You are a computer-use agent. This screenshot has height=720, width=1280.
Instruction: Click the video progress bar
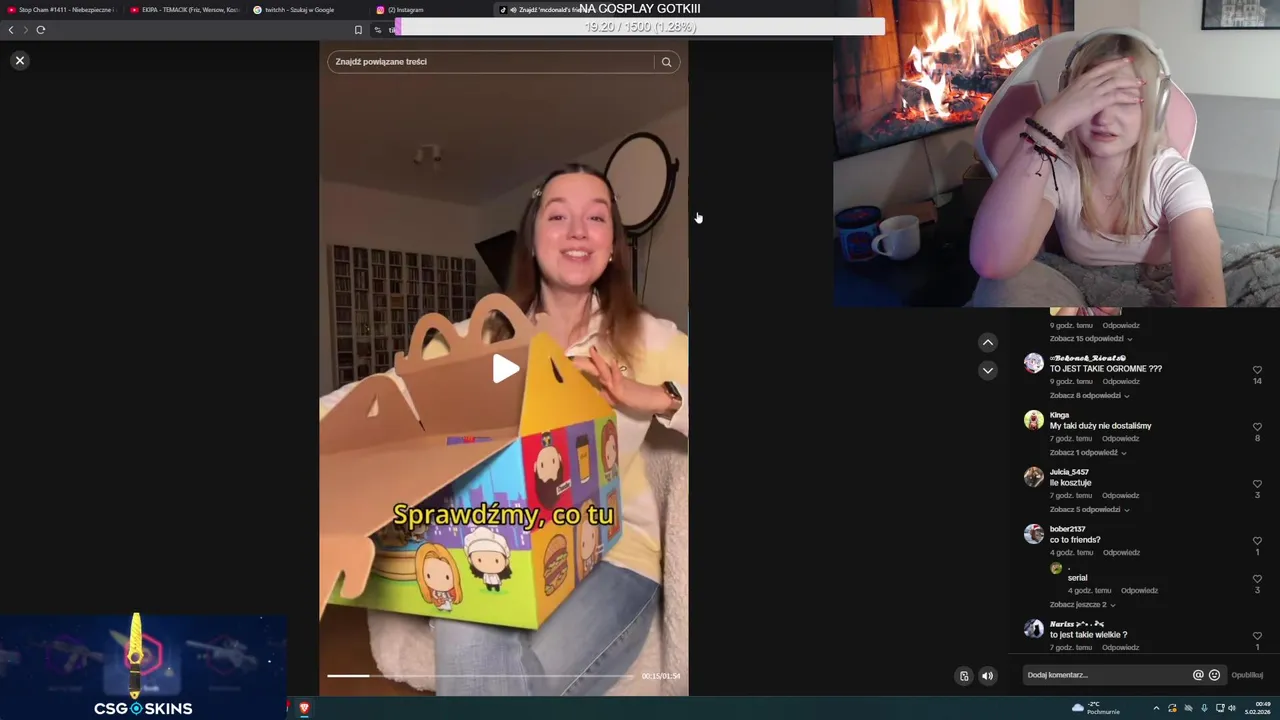[x=480, y=676]
